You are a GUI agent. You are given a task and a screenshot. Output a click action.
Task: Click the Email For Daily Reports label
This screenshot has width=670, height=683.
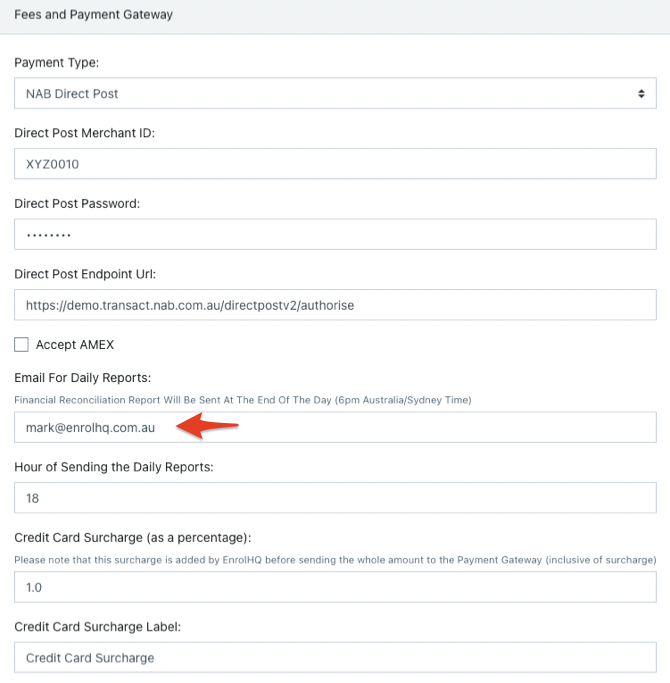point(82,377)
